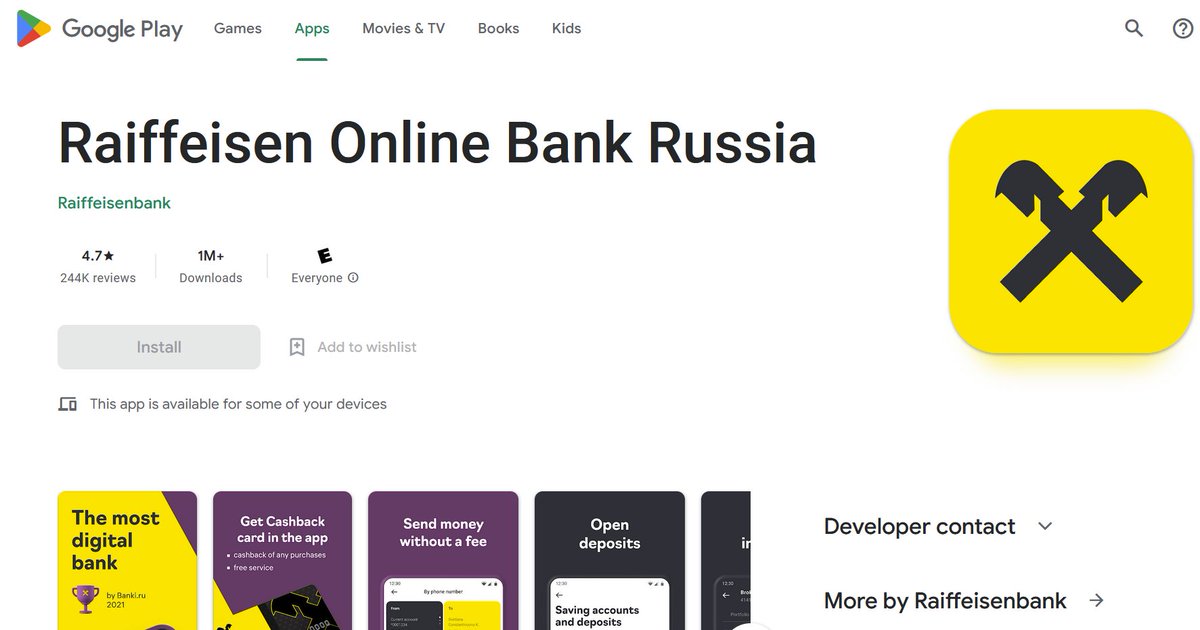This screenshot has height=630, width=1200.
Task: Open More by Raiffeisenbank arrow
Action: coord(1097,600)
